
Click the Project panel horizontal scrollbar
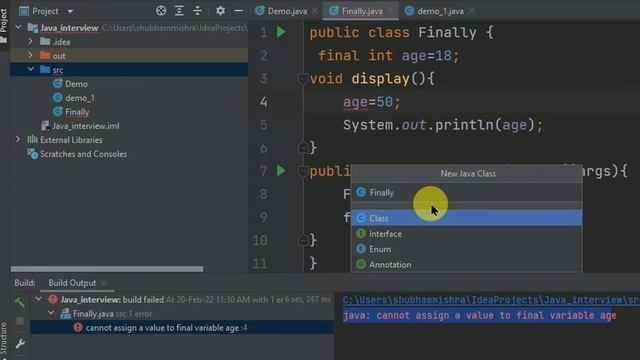click(x=107, y=269)
